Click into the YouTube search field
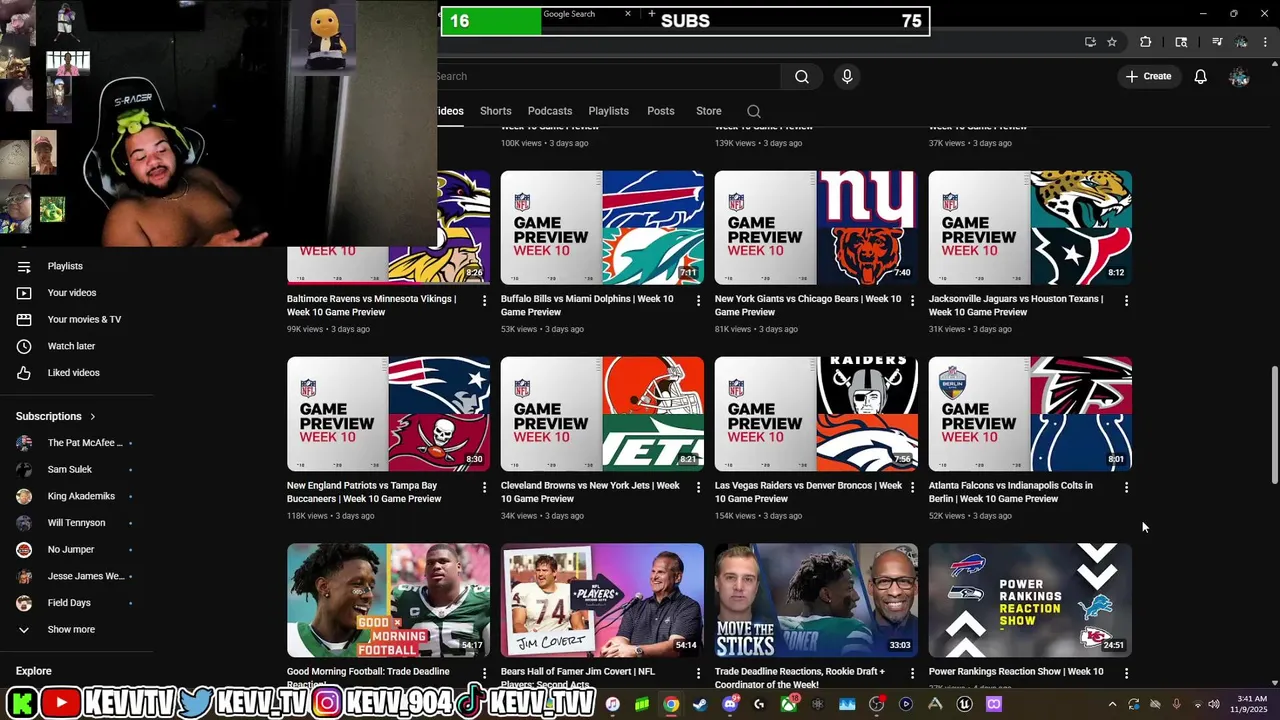1280x720 pixels. coord(608,76)
